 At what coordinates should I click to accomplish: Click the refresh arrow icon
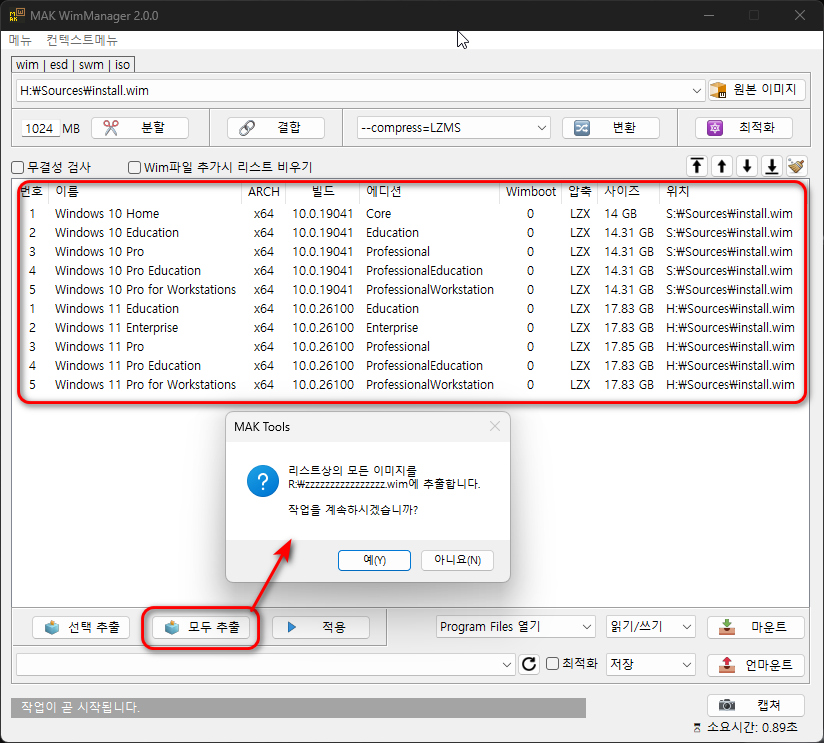pyautogui.click(x=529, y=665)
